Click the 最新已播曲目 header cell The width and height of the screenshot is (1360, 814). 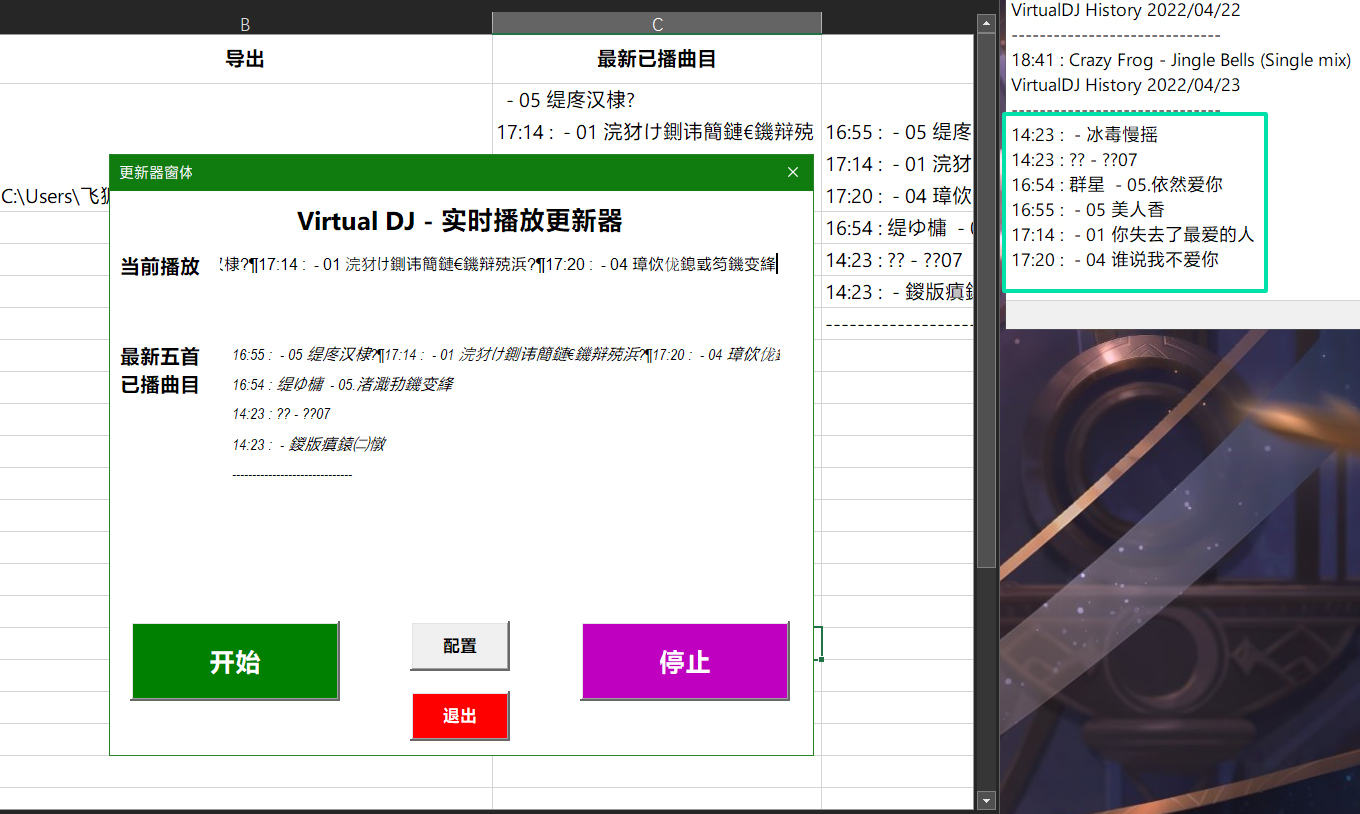[657, 59]
